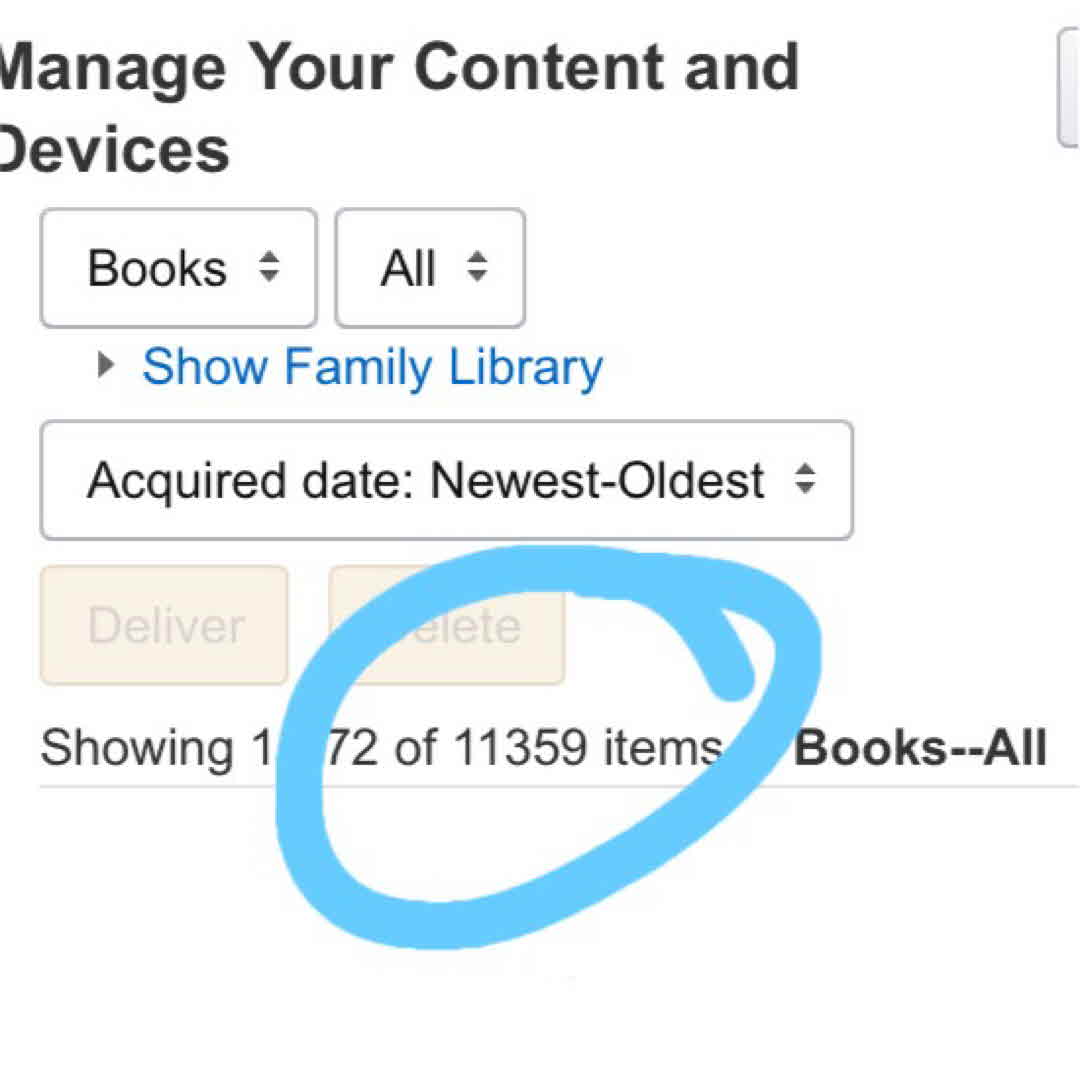
Task: Click the up-down arrows icon in All selector
Action: (477, 267)
